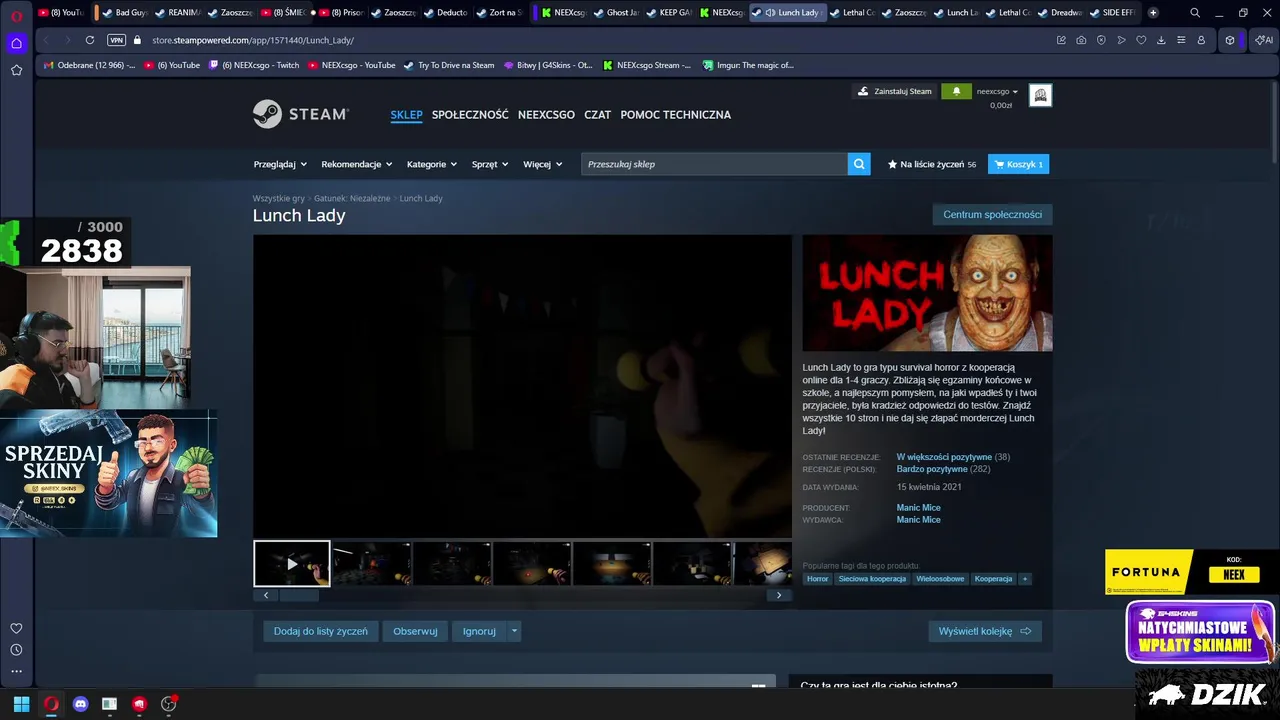
Task: Click the search magnifier button in Steam store
Action: click(x=859, y=164)
